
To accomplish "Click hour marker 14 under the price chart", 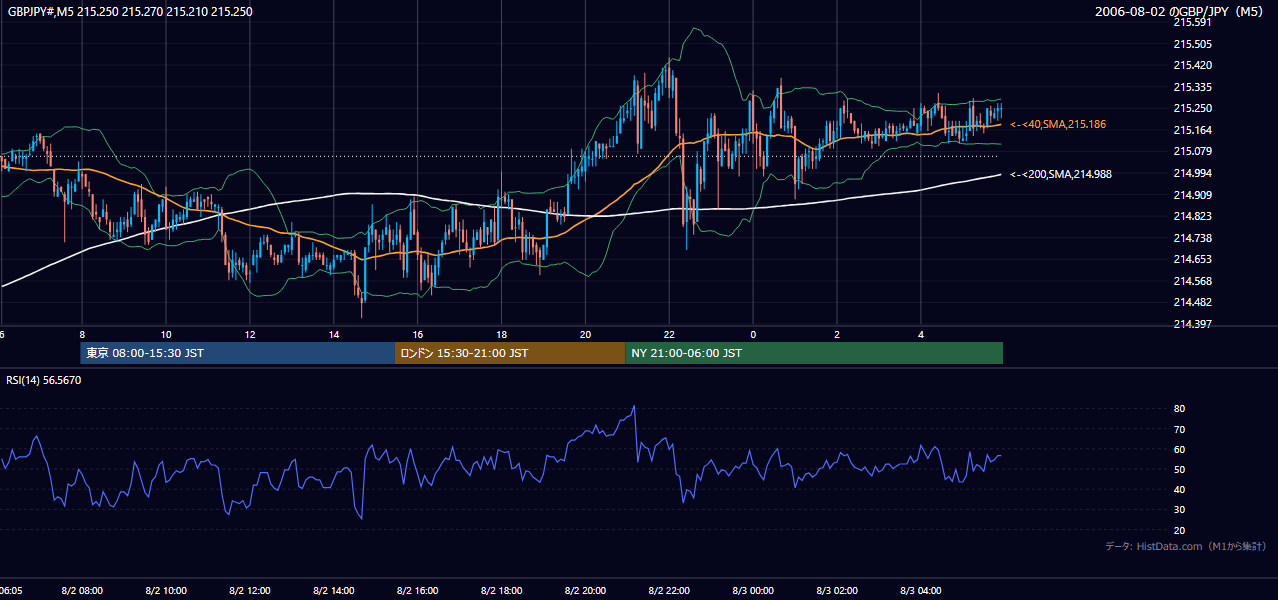I will click(x=334, y=335).
